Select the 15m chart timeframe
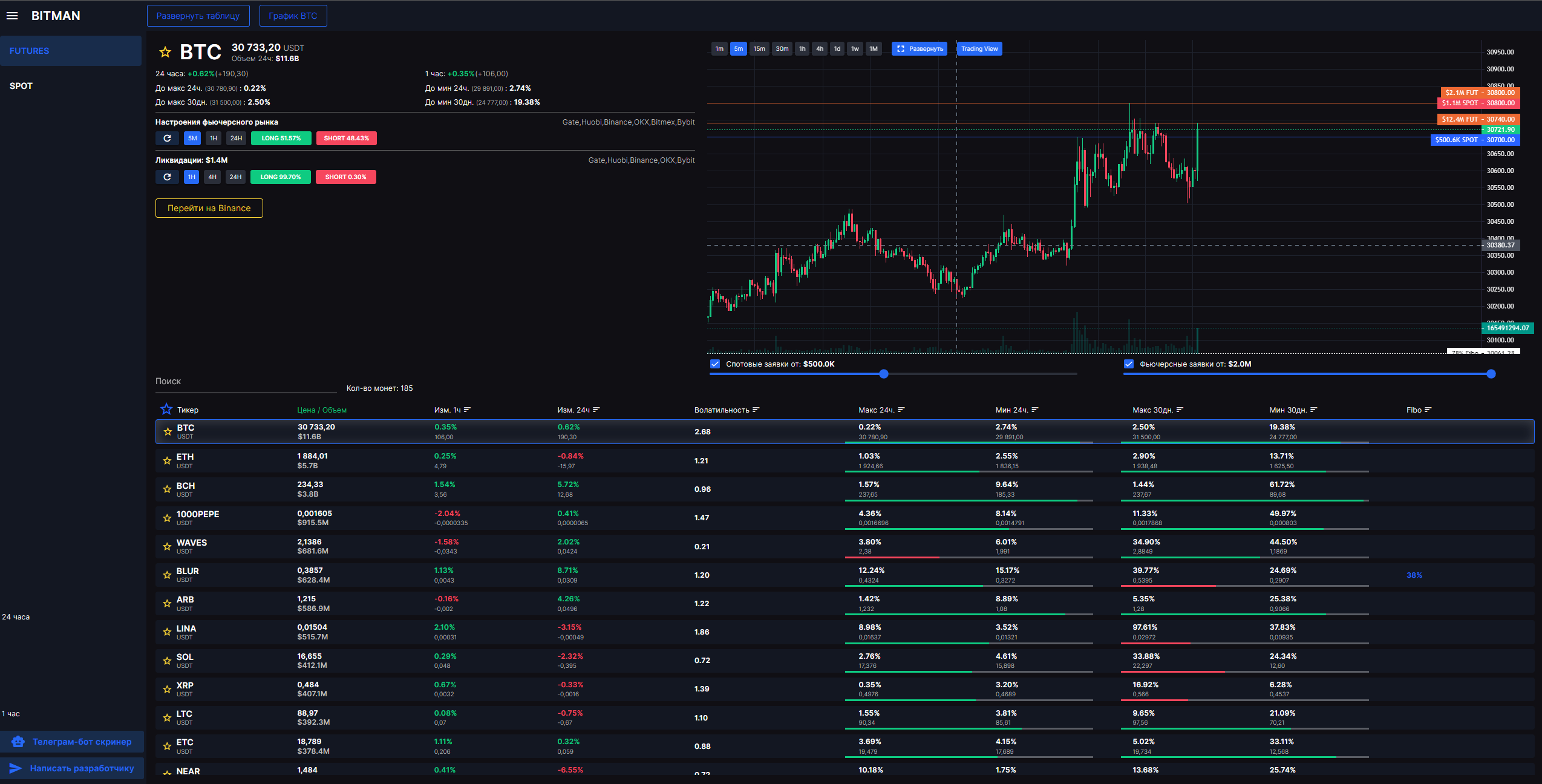1542x784 pixels. 759,49
